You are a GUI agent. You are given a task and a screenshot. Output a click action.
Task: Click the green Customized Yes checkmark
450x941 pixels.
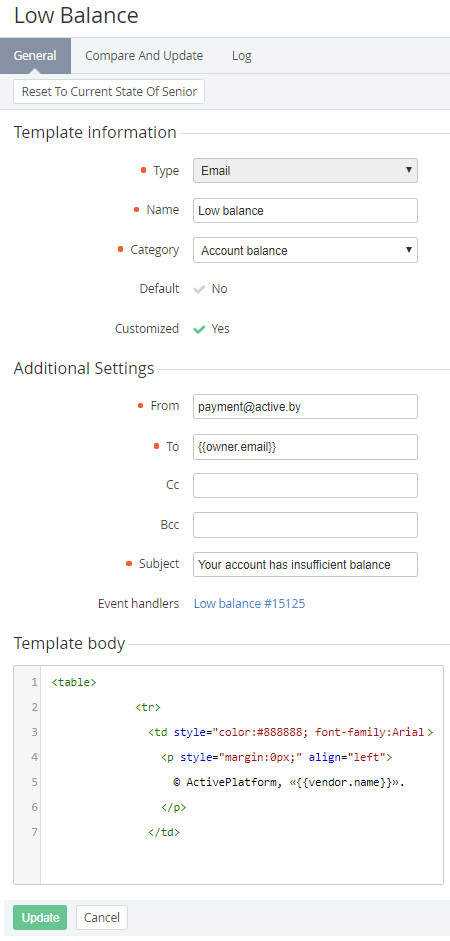199,329
